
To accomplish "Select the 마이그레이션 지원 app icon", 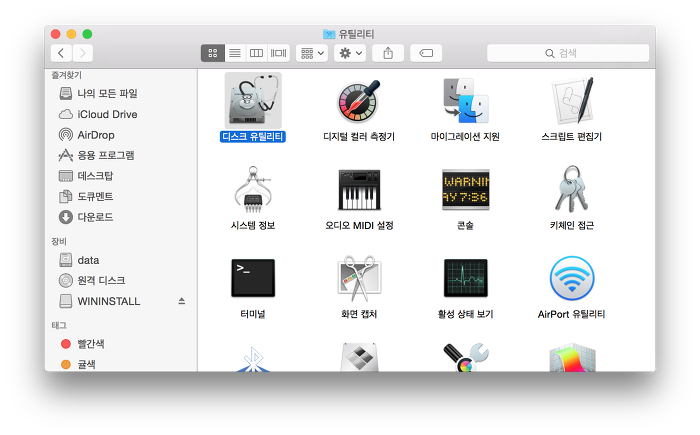I will pyautogui.click(x=466, y=101).
